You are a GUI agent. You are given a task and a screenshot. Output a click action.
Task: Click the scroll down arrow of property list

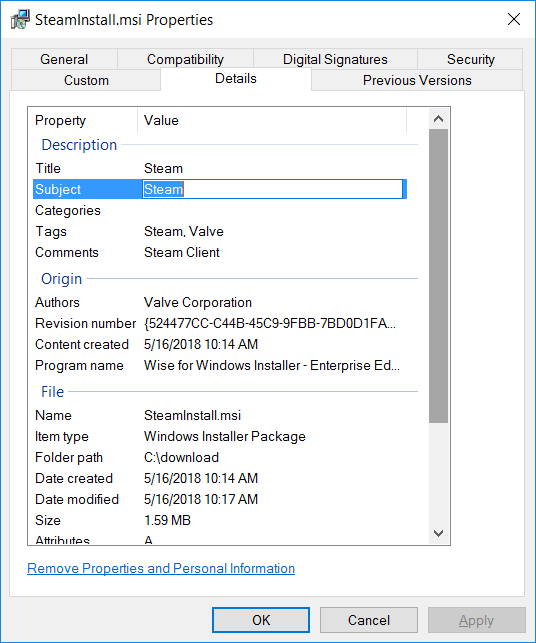pos(438,533)
